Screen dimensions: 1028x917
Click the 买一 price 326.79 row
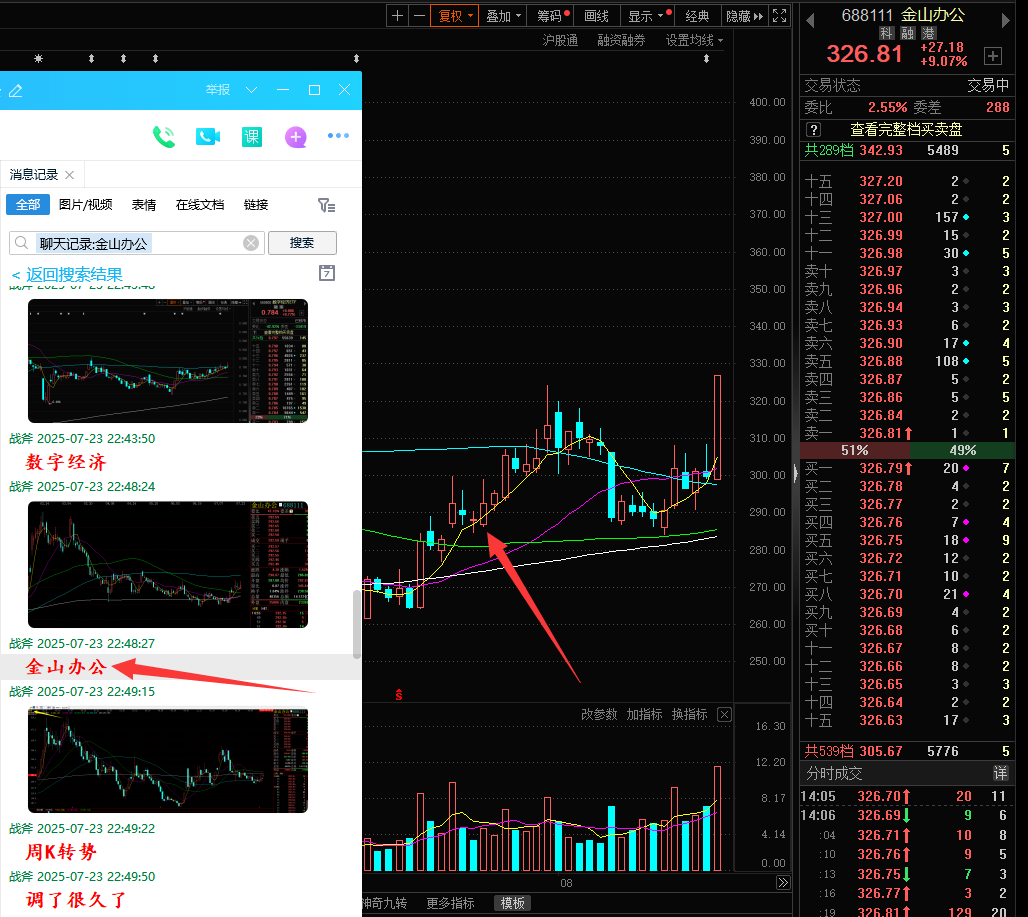click(907, 469)
